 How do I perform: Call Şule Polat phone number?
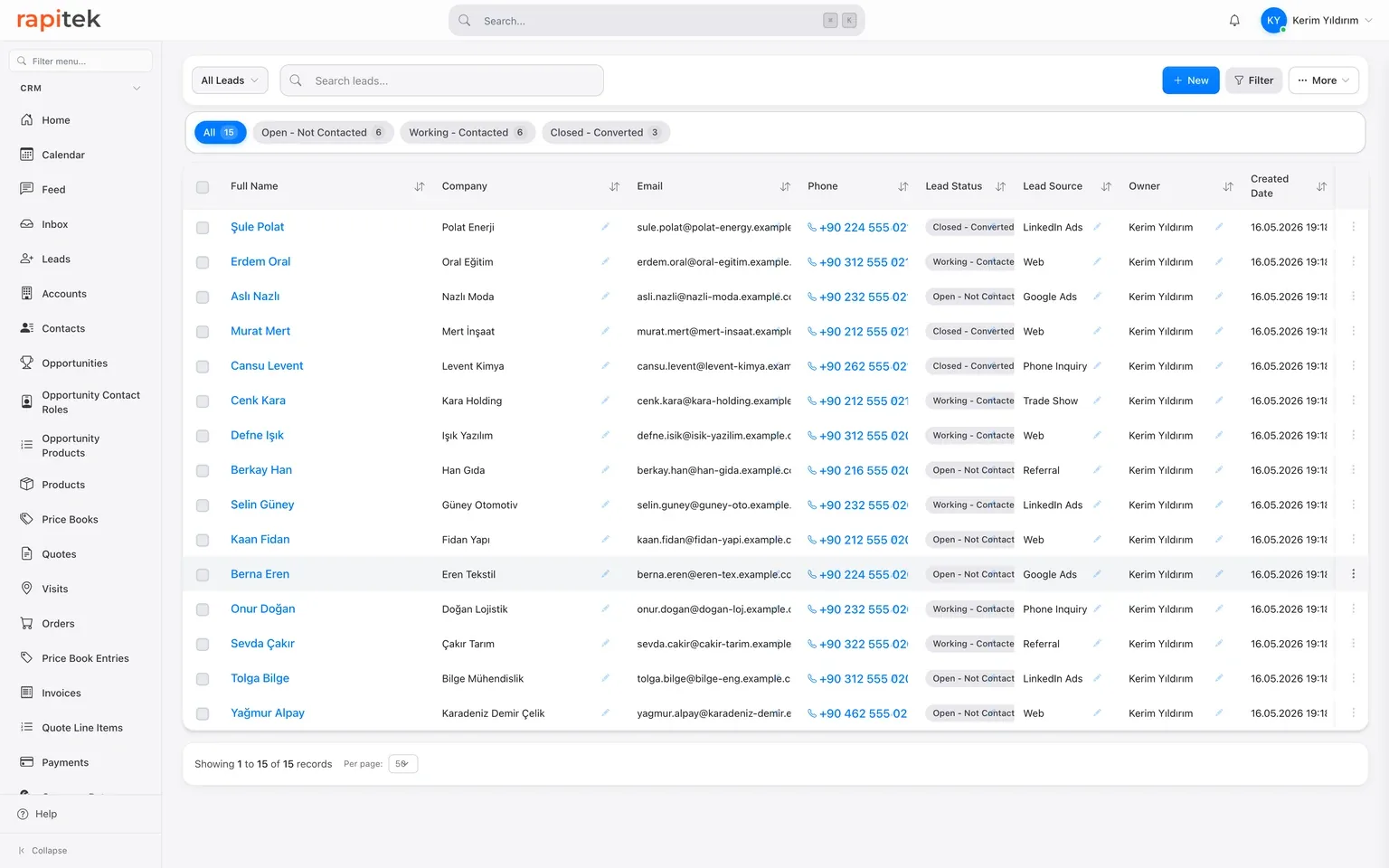[857, 228]
